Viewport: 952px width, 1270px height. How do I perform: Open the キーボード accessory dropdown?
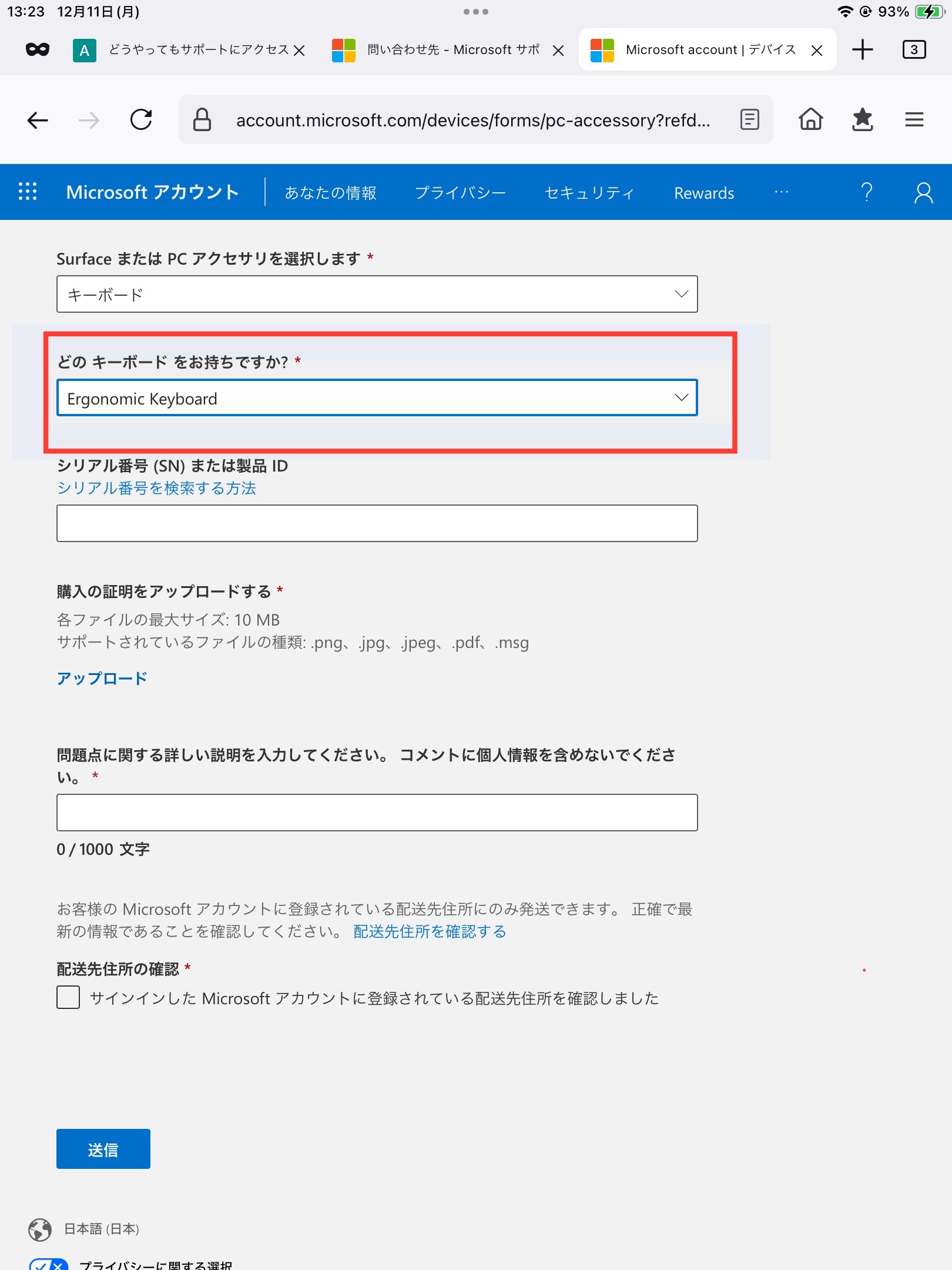point(377,294)
